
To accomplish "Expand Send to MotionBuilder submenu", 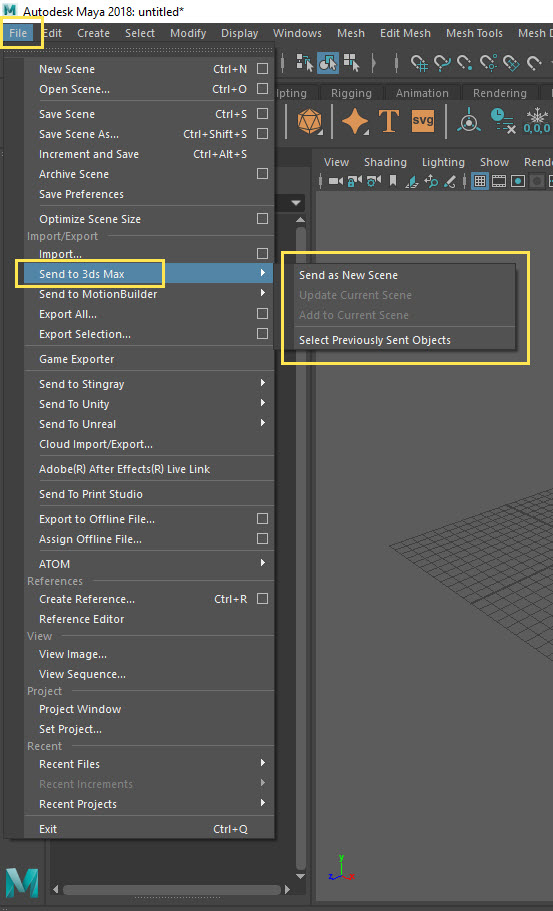I will point(263,293).
